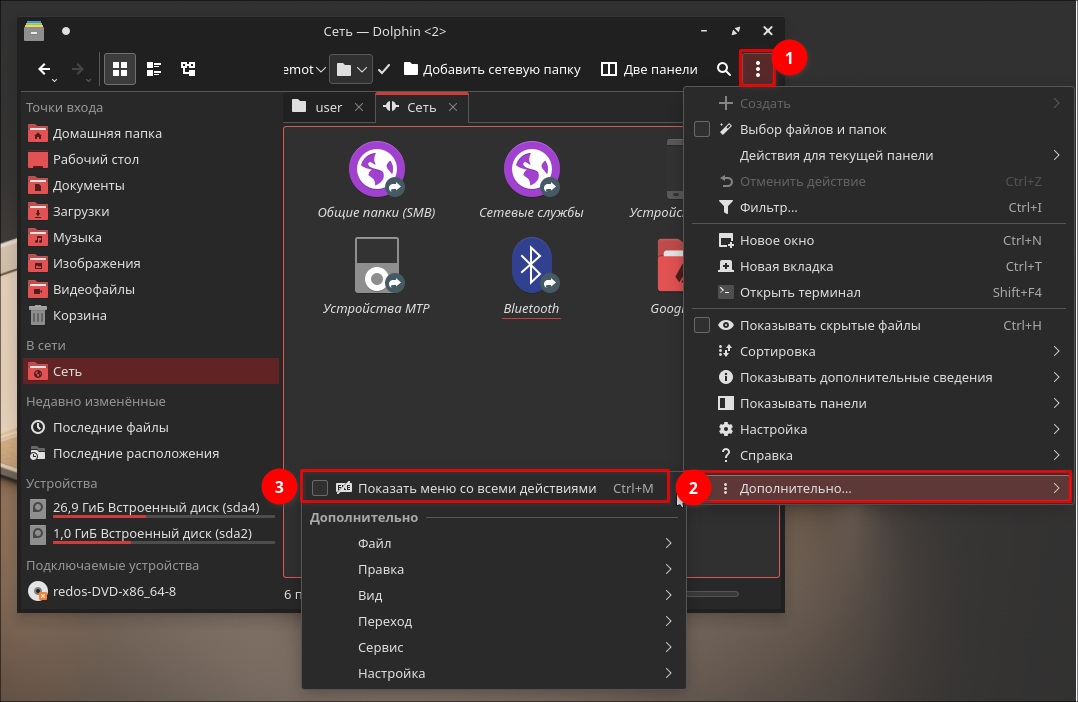
Task: Switch to compact list view mode
Action: point(154,69)
